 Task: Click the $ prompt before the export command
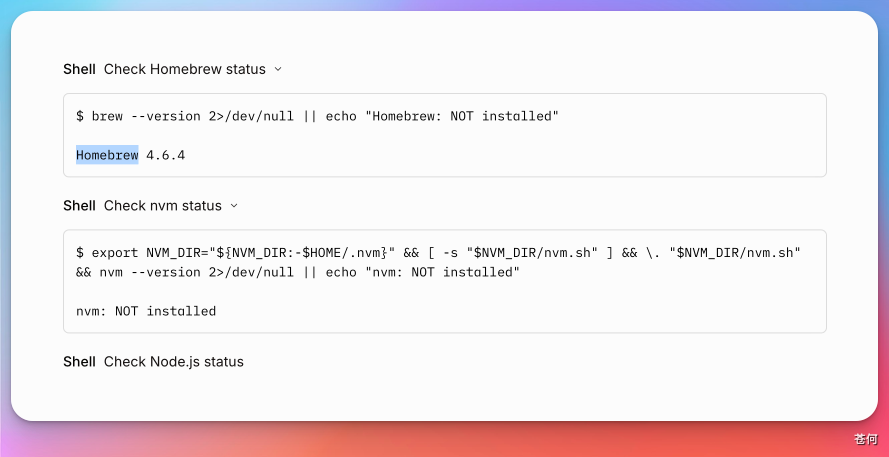coord(80,253)
